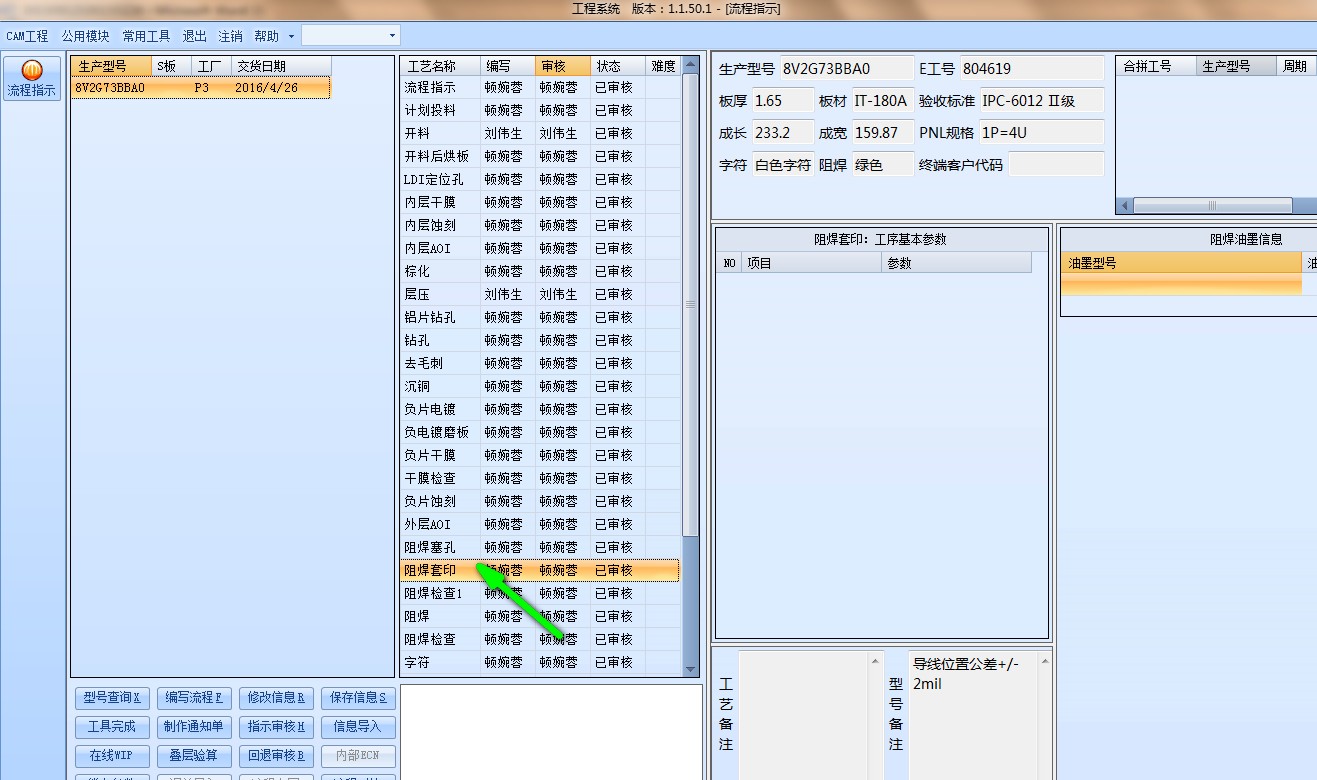Select the 负片蚀刻 process row
1317x780 pixels.
click(x=540, y=501)
